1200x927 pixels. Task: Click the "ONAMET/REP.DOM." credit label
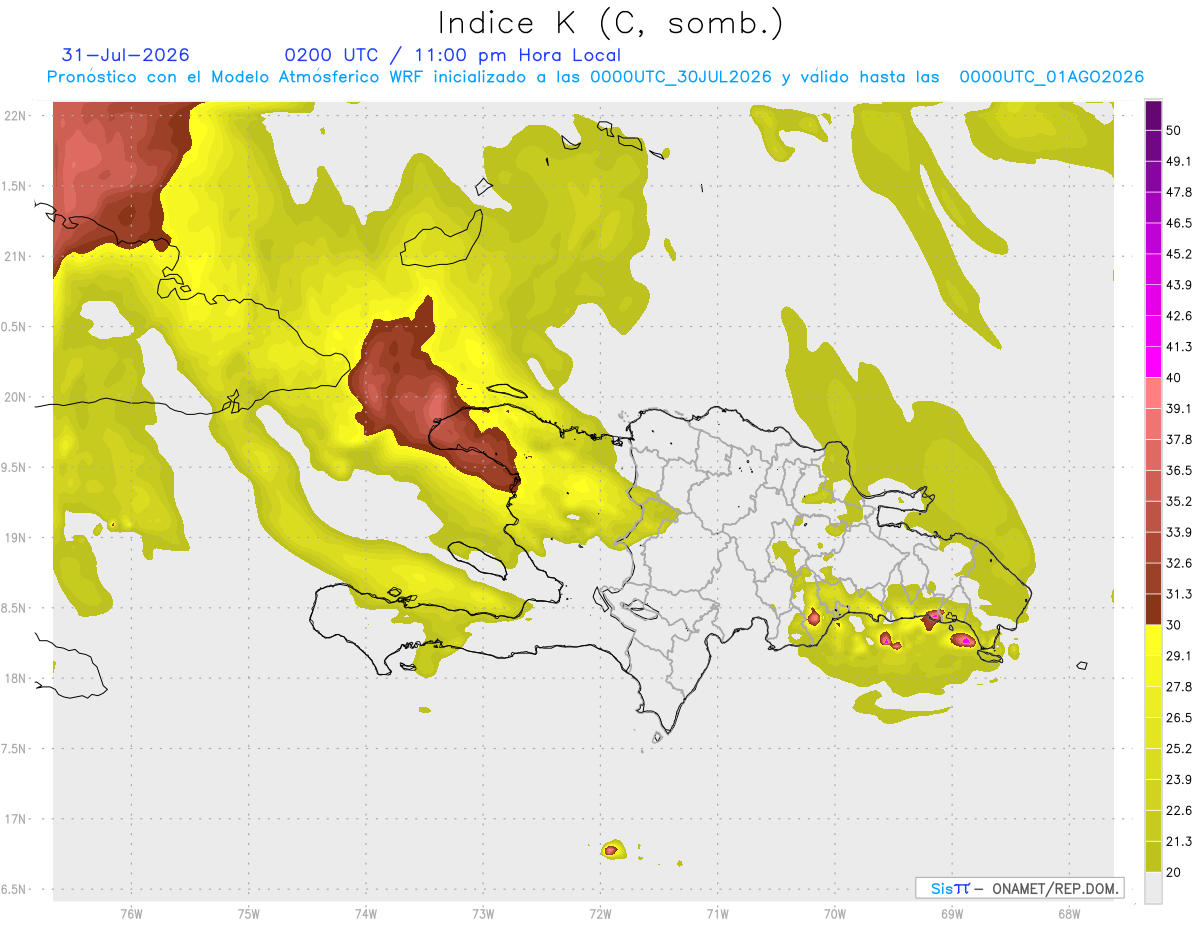pyautogui.click(x=1054, y=888)
